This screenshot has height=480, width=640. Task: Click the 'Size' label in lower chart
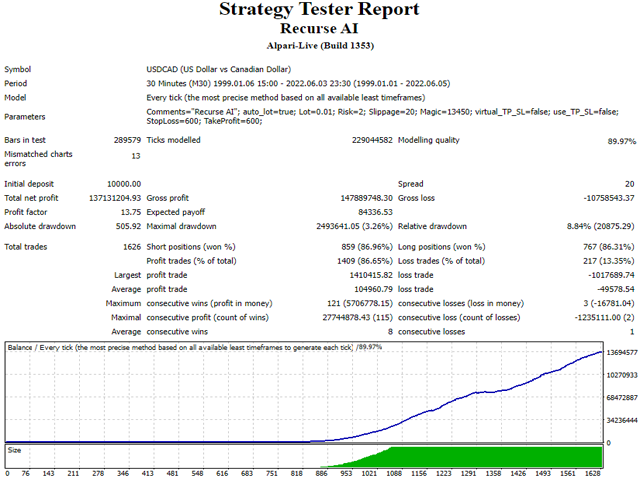pos(14,450)
